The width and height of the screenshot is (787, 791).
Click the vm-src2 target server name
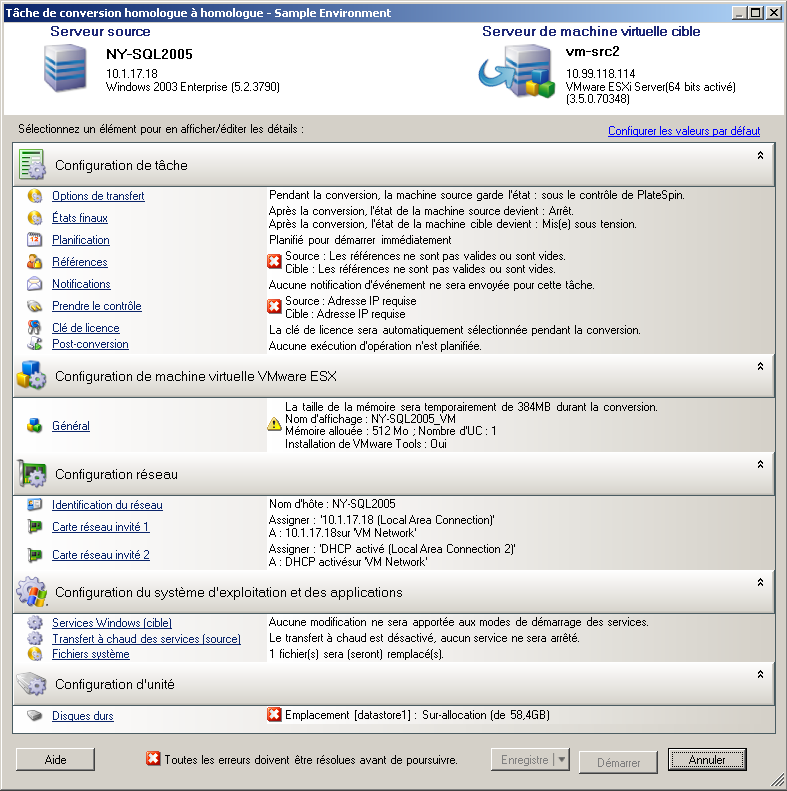592,51
